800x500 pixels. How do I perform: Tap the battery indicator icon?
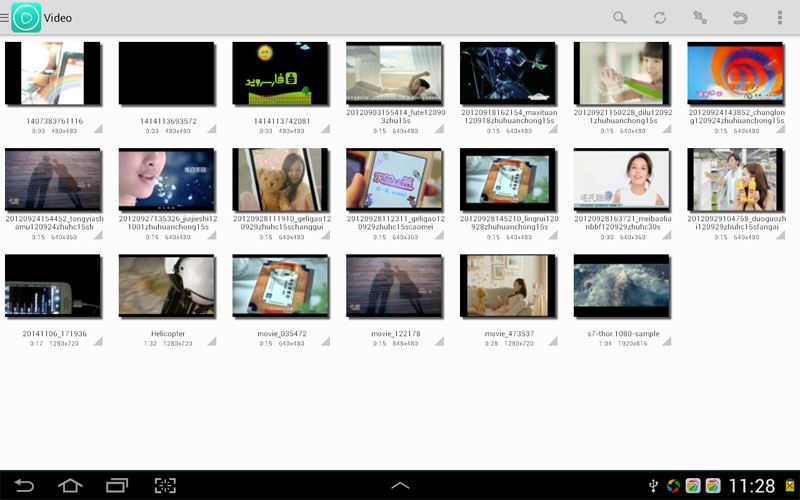(x=790, y=485)
